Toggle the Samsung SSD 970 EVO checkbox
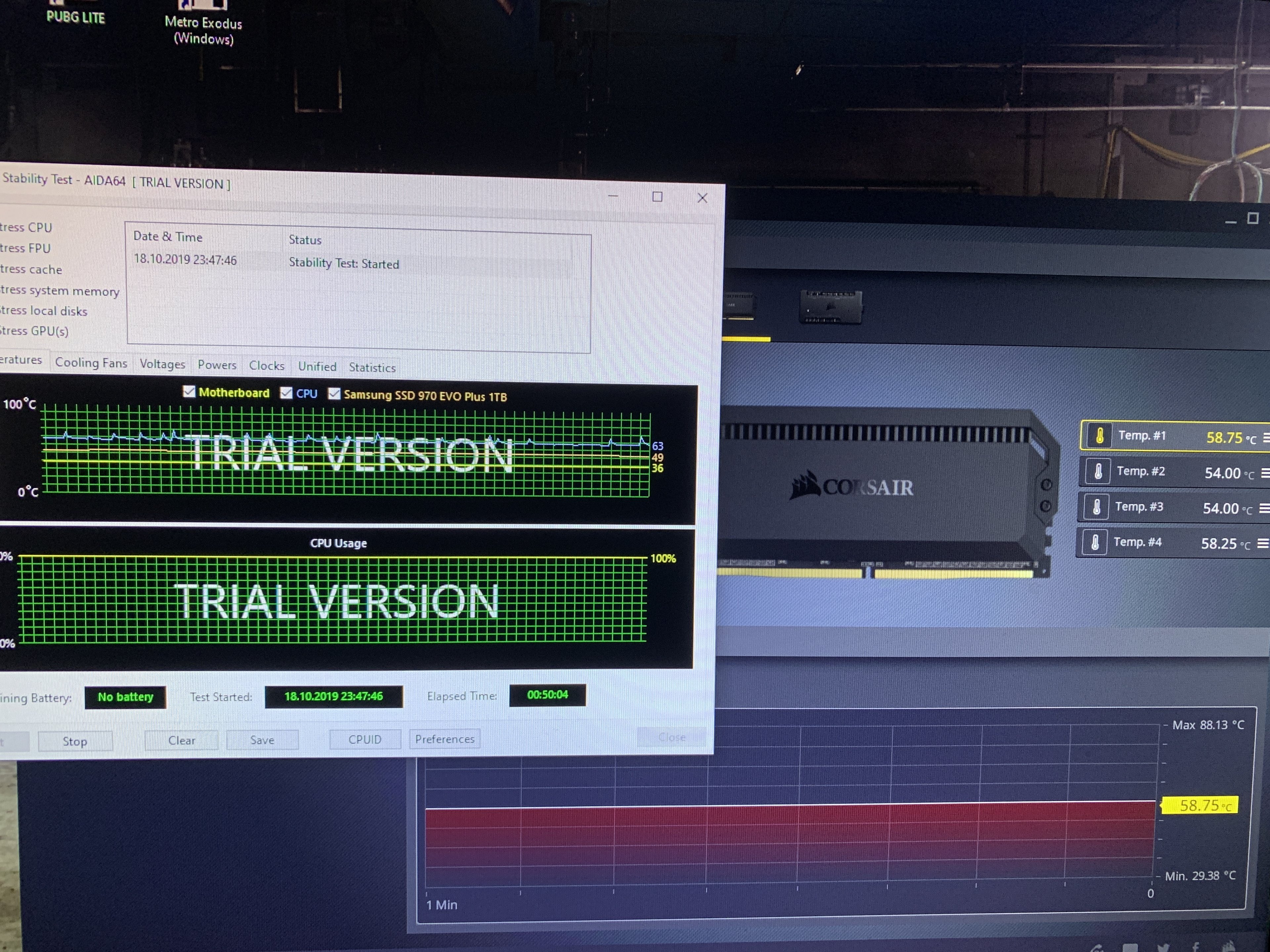 pyautogui.click(x=334, y=394)
